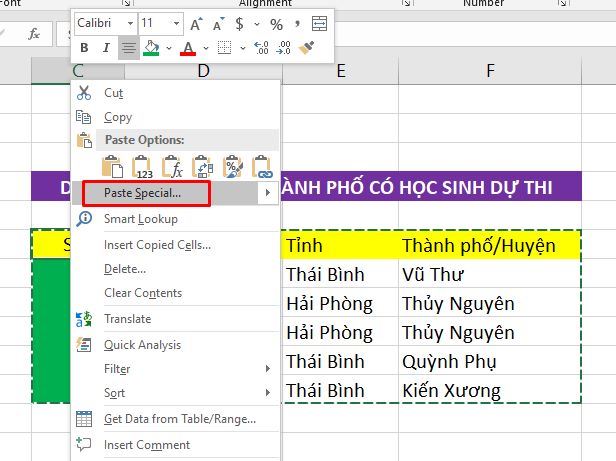Select the Kiến Xương cell
The height and width of the screenshot is (461, 616).
pos(490,390)
